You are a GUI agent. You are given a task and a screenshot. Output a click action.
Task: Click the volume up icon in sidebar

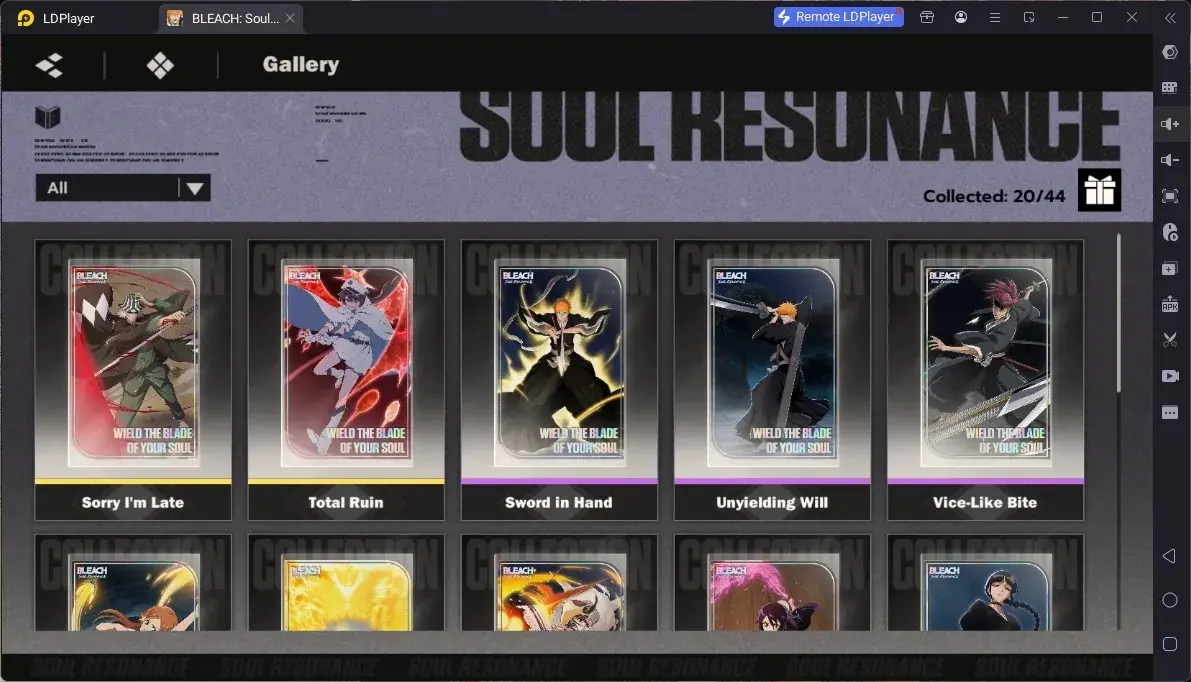click(1170, 124)
